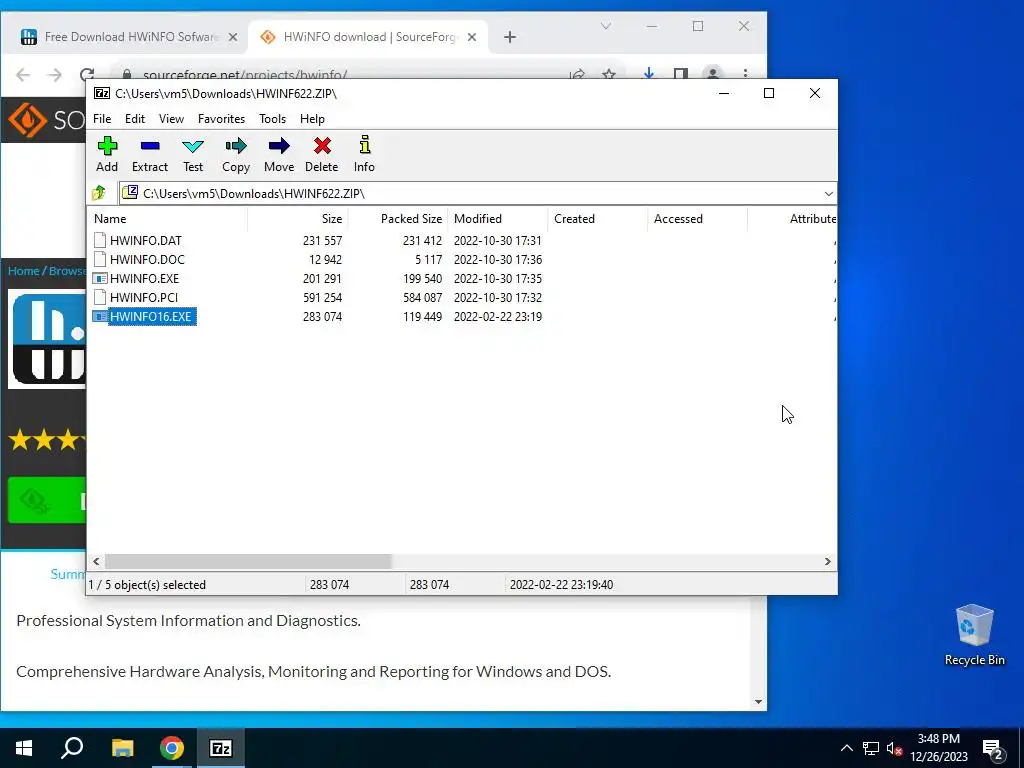Click the Add toolbar icon in 7-Zip
The image size is (1024, 768).
107,146
